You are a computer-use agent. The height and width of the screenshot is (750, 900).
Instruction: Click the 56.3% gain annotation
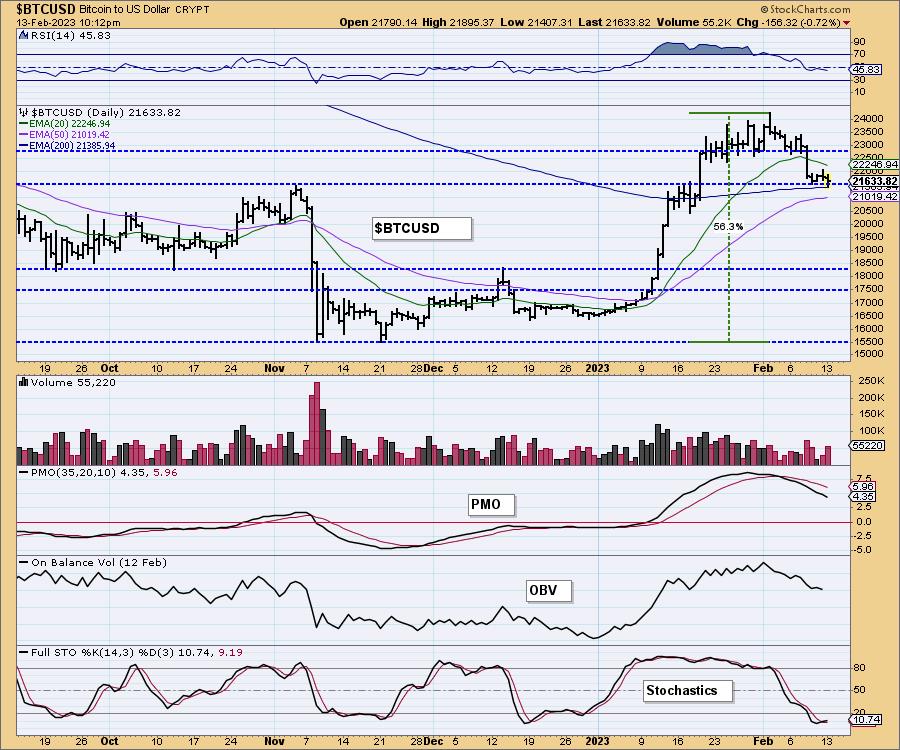point(728,227)
